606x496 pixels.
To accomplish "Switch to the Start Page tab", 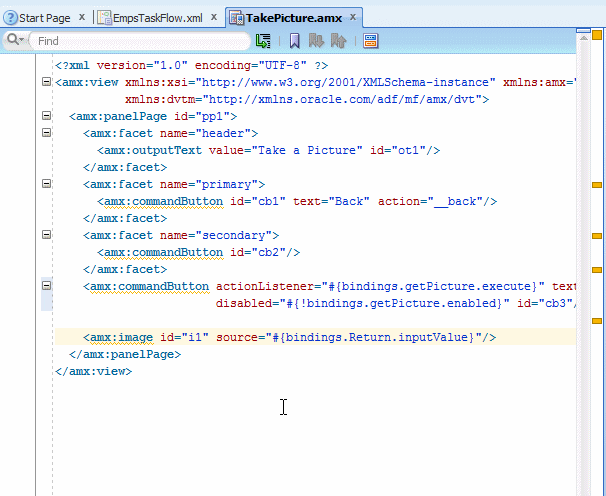I will coord(44,18).
